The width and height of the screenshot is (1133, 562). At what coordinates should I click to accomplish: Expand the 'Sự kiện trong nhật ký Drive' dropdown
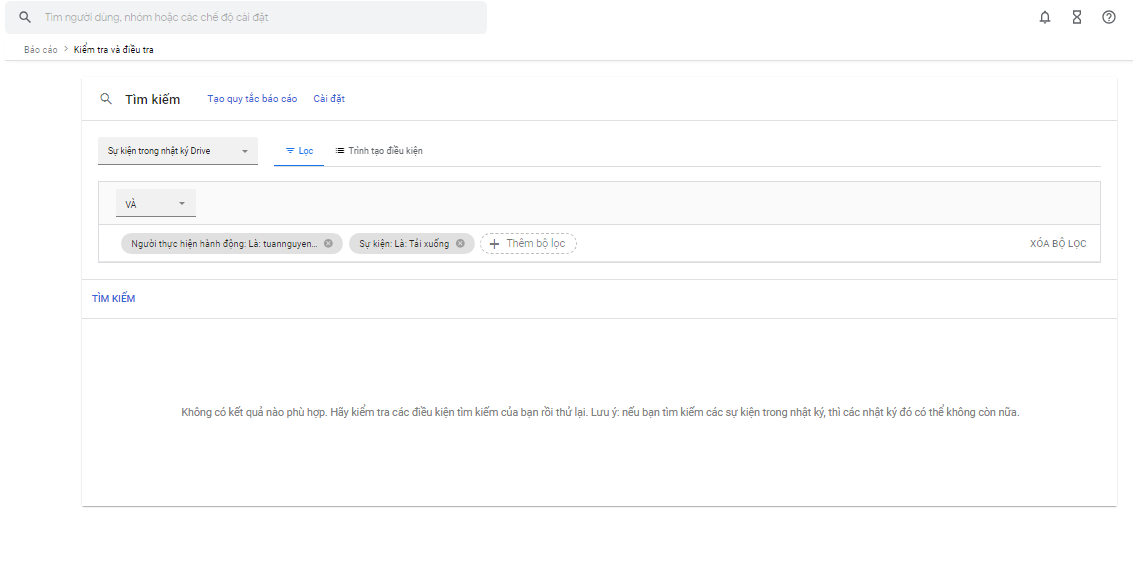click(x=177, y=151)
